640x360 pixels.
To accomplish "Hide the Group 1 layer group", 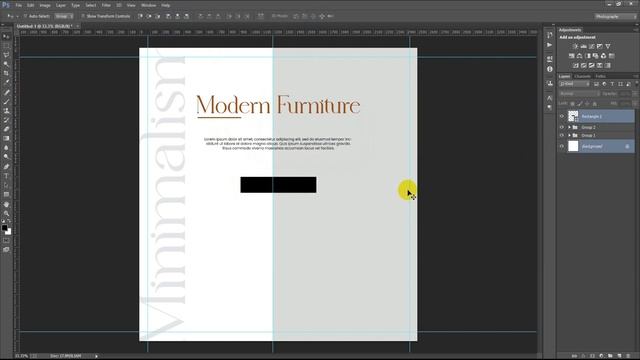I will pos(562,135).
